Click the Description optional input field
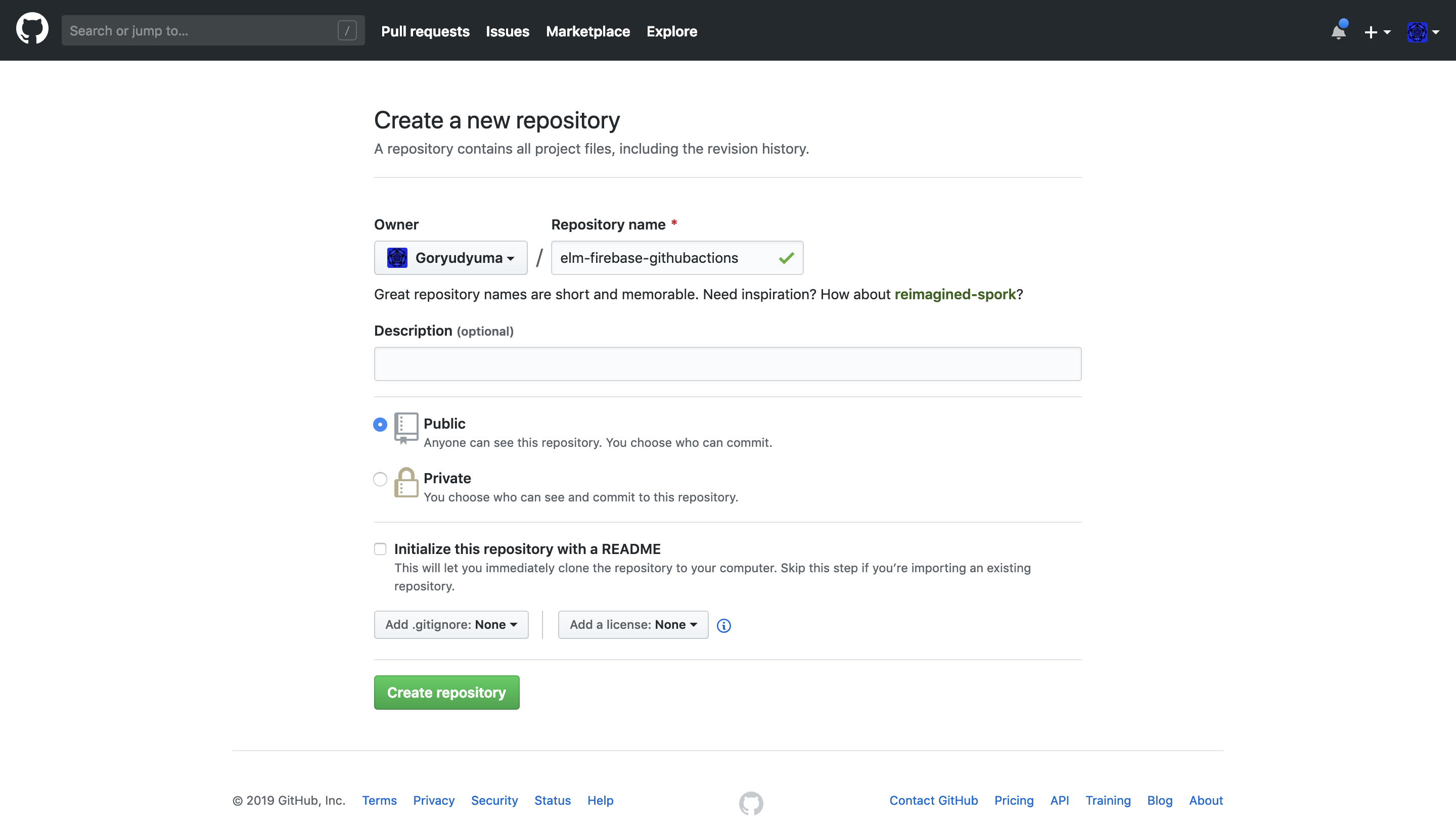1456x830 pixels. (x=728, y=363)
